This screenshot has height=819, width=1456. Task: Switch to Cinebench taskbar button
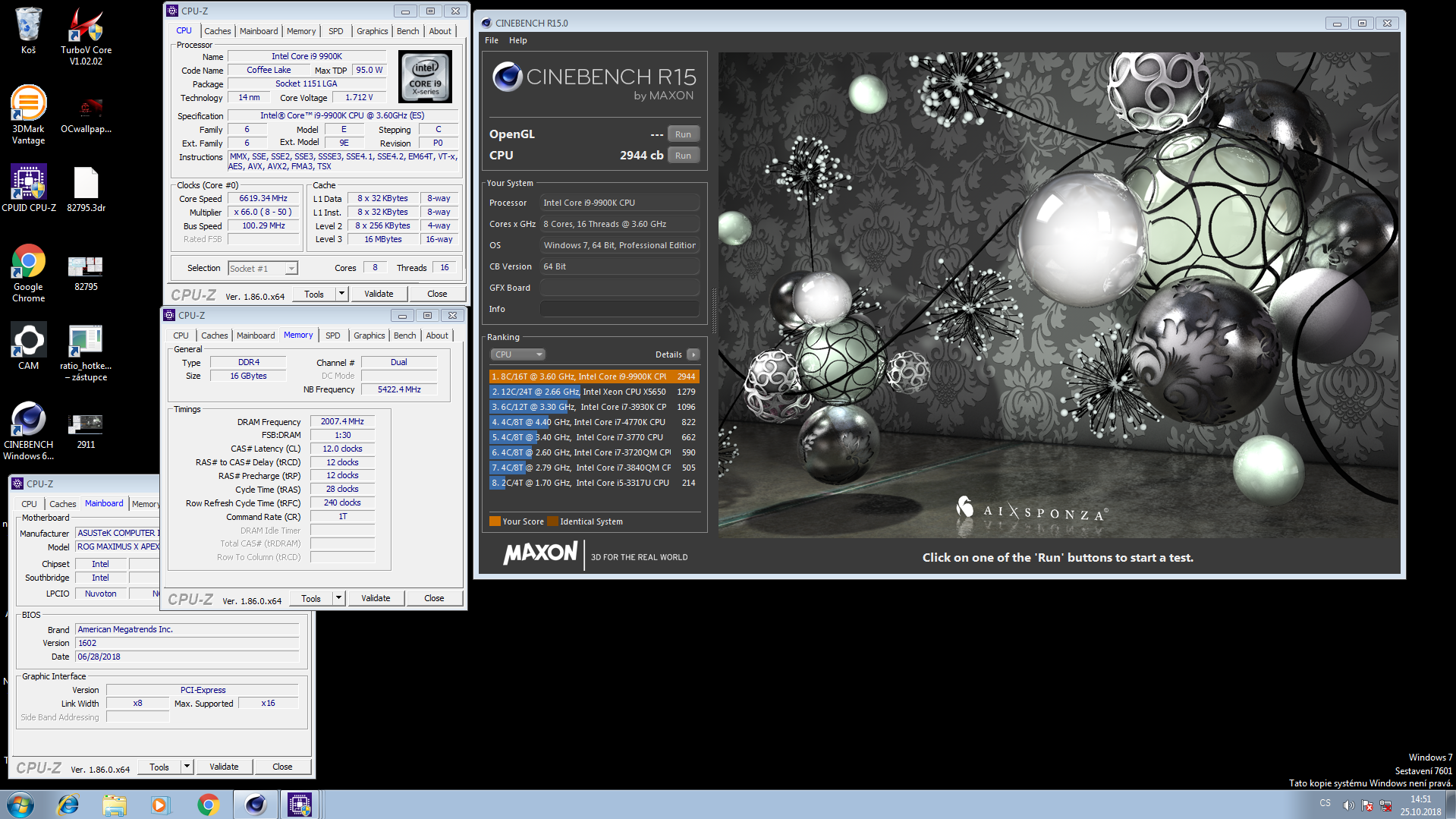point(256,805)
